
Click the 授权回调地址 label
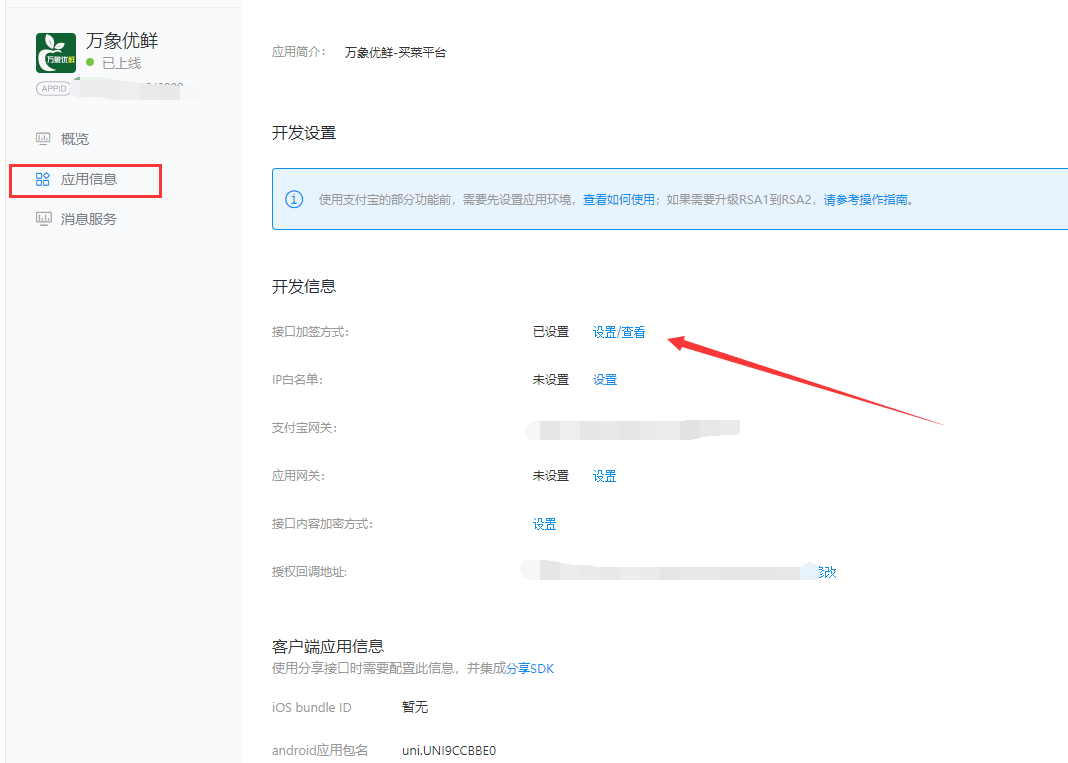pos(309,572)
